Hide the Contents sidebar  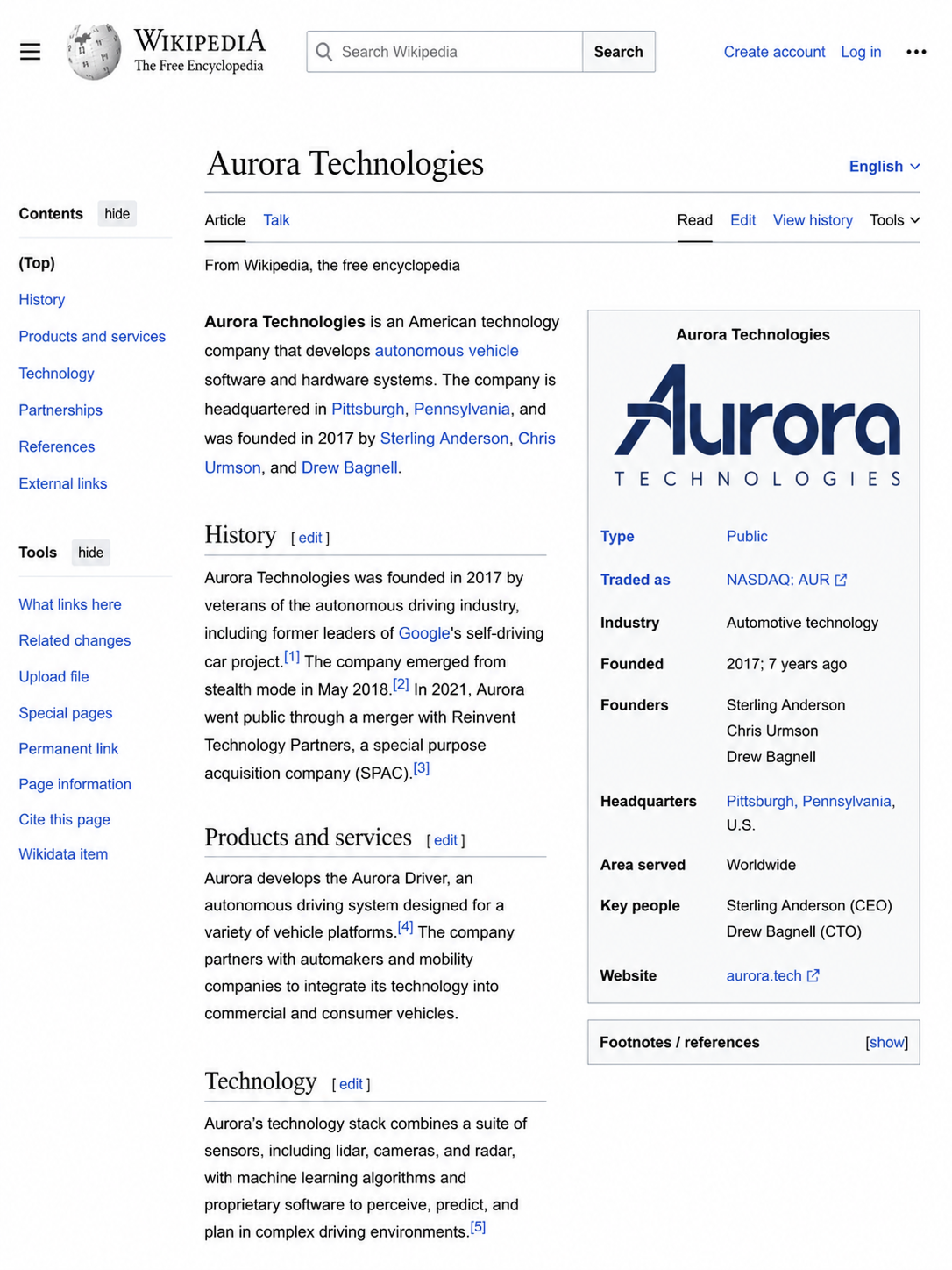click(117, 214)
